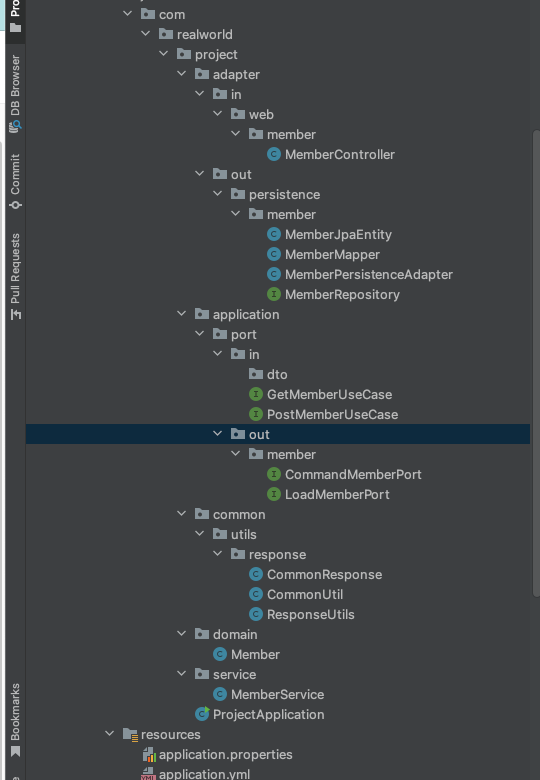Collapse the response package chevron
This screenshot has height=780, width=540.
[x=217, y=553]
